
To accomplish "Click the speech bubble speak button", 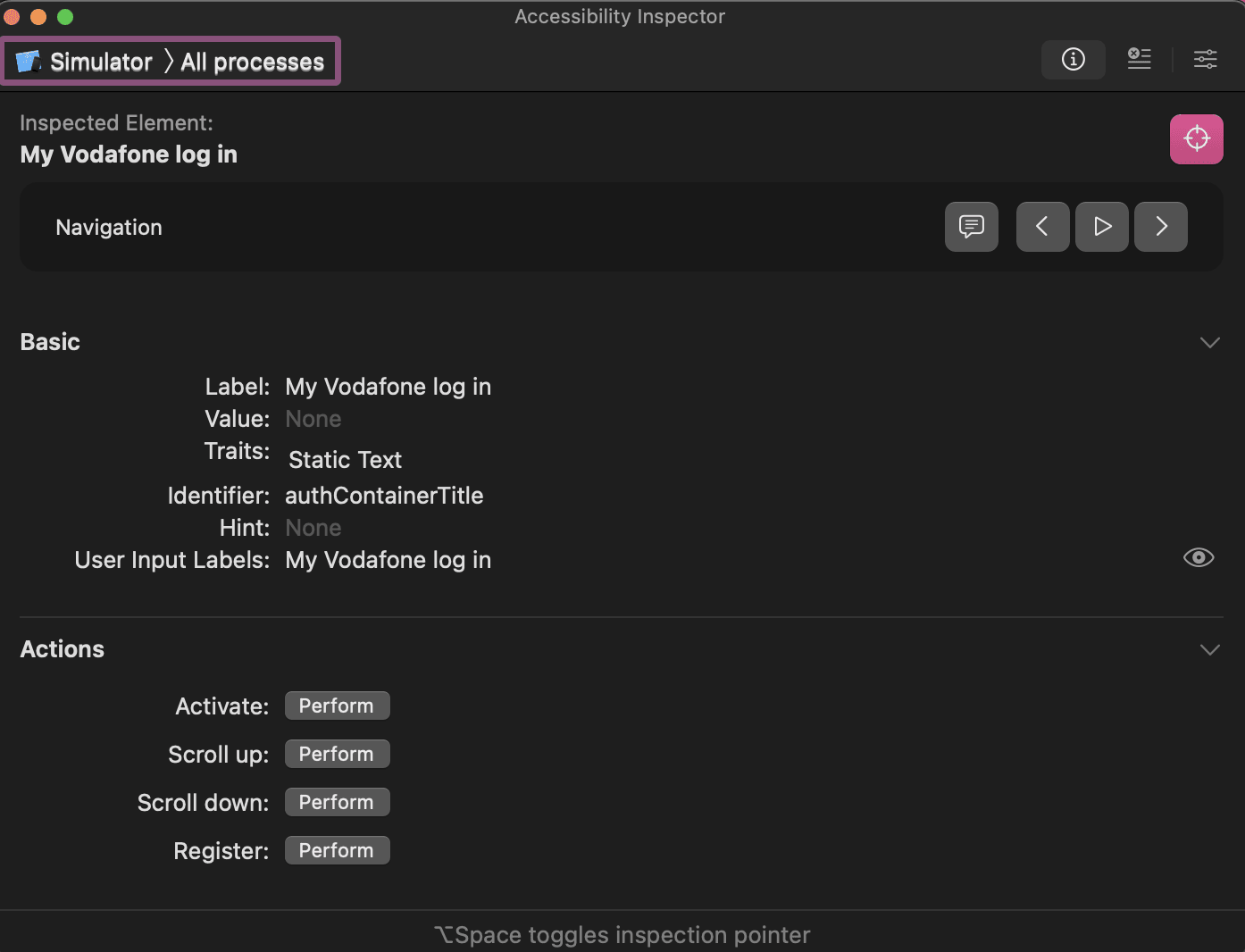I will [x=971, y=227].
